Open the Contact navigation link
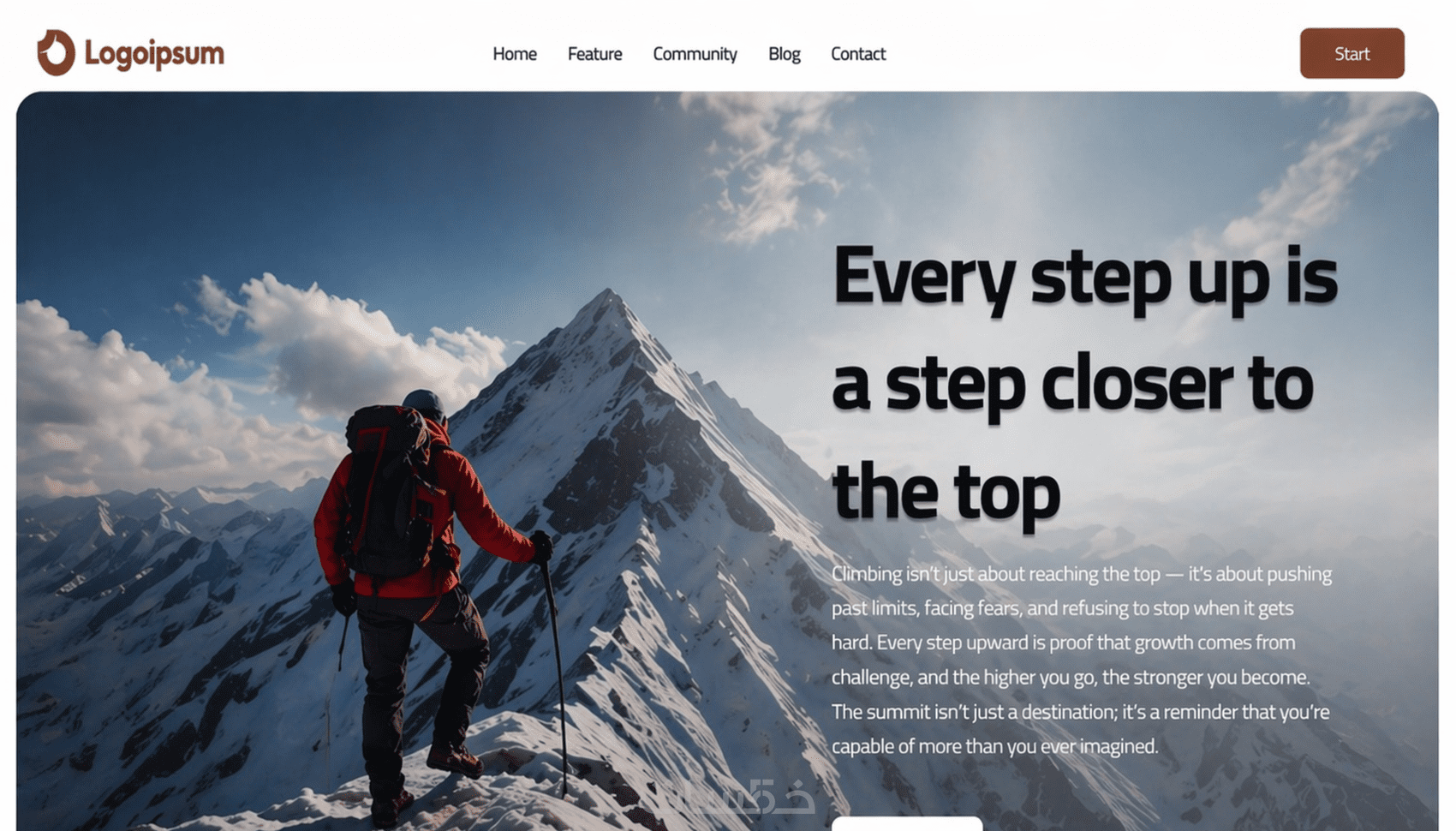Screen dimensions: 1456x831 pyautogui.click(x=858, y=54)
